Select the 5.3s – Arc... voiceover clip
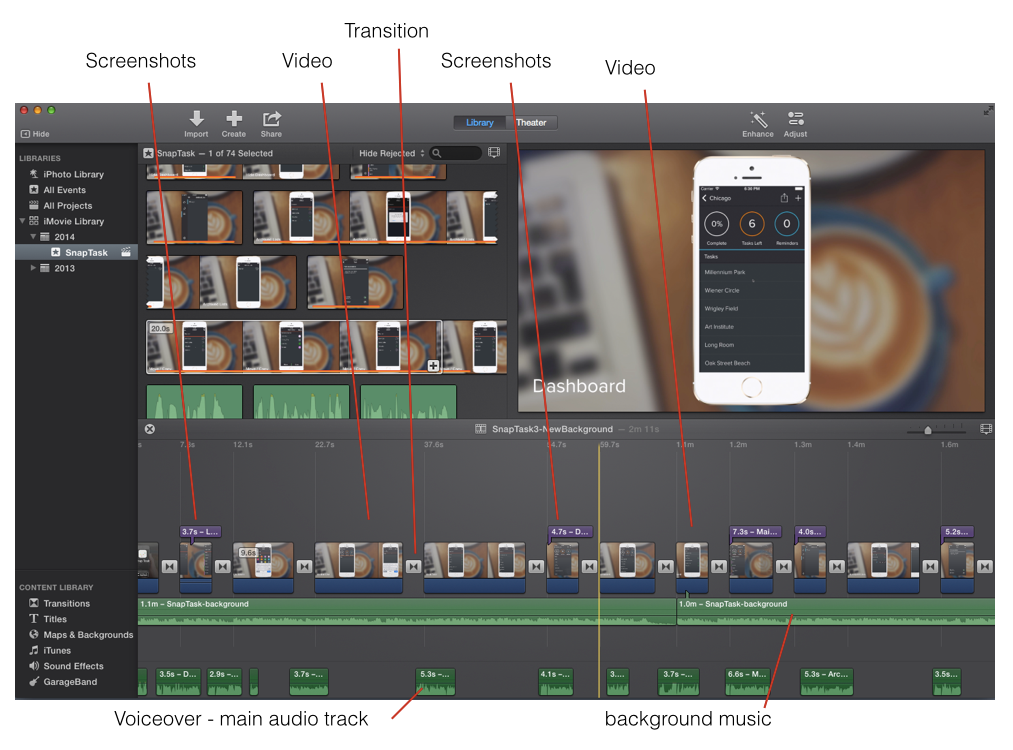The image size is (1013, 750). coord(827,682)
